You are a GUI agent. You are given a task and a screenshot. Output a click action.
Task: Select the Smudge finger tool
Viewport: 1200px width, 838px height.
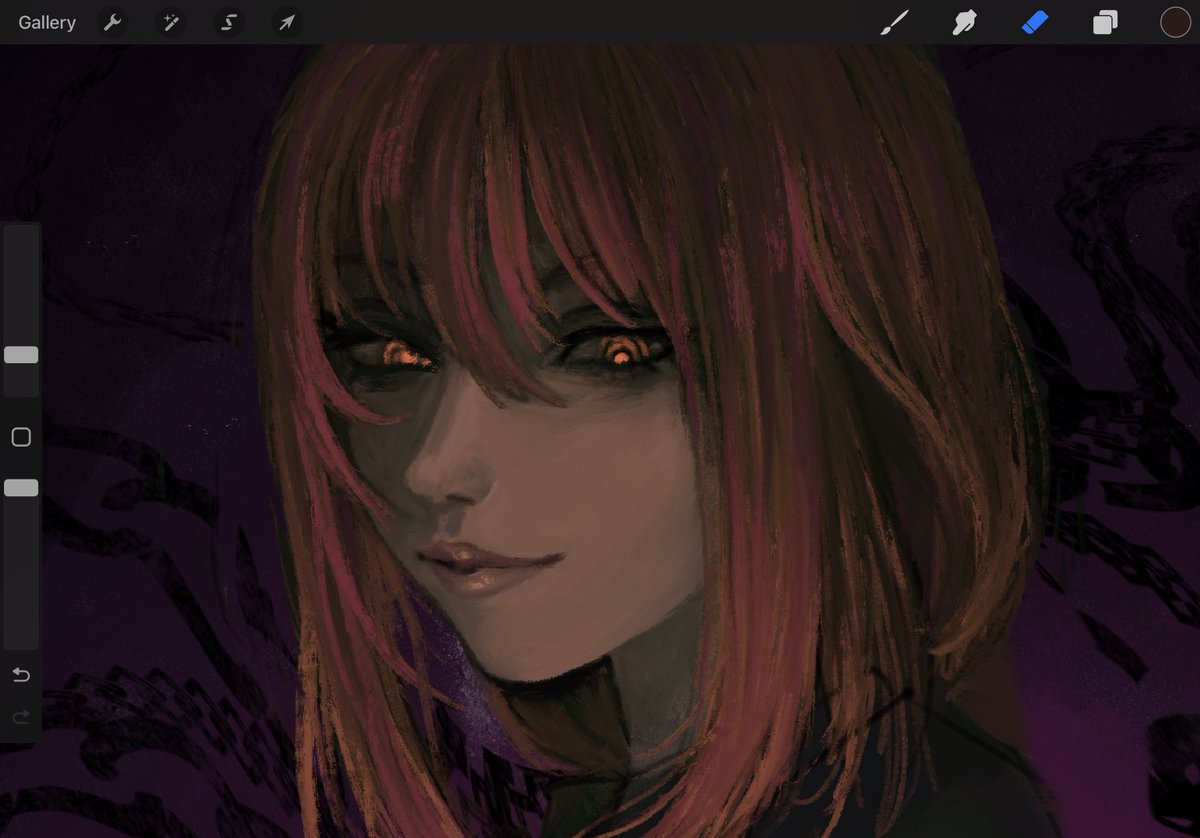964,22
